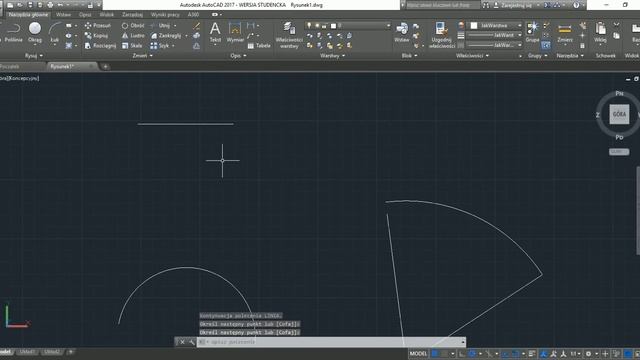Image resolution: width=640 pixels, height=360 pixels.
Task: Click the JakWarstwa object color swatch
Action: click(474, 25)
